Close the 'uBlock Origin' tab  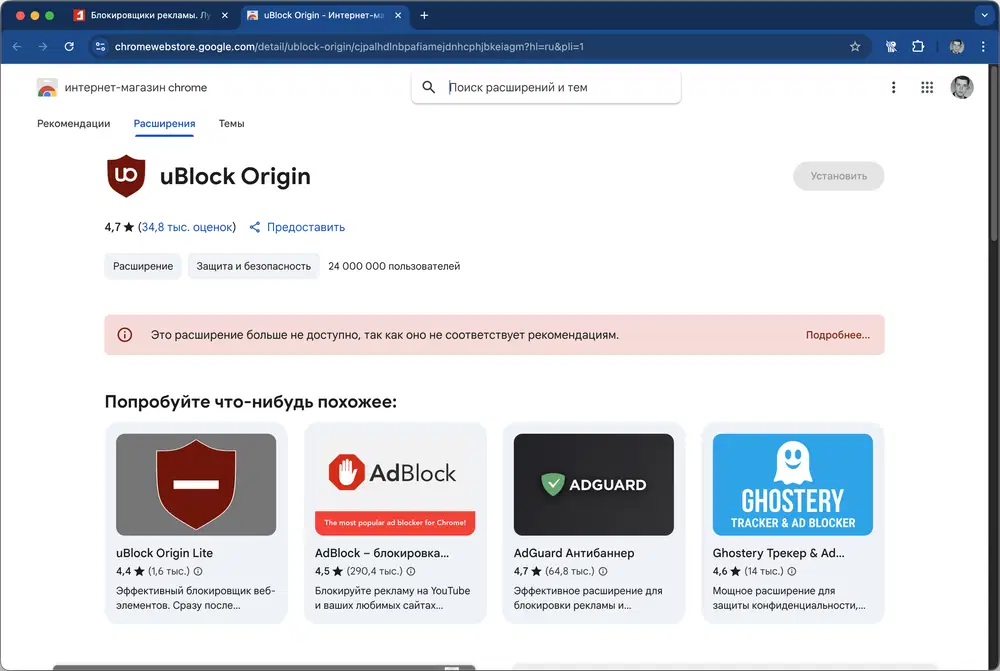click(398, 15)
